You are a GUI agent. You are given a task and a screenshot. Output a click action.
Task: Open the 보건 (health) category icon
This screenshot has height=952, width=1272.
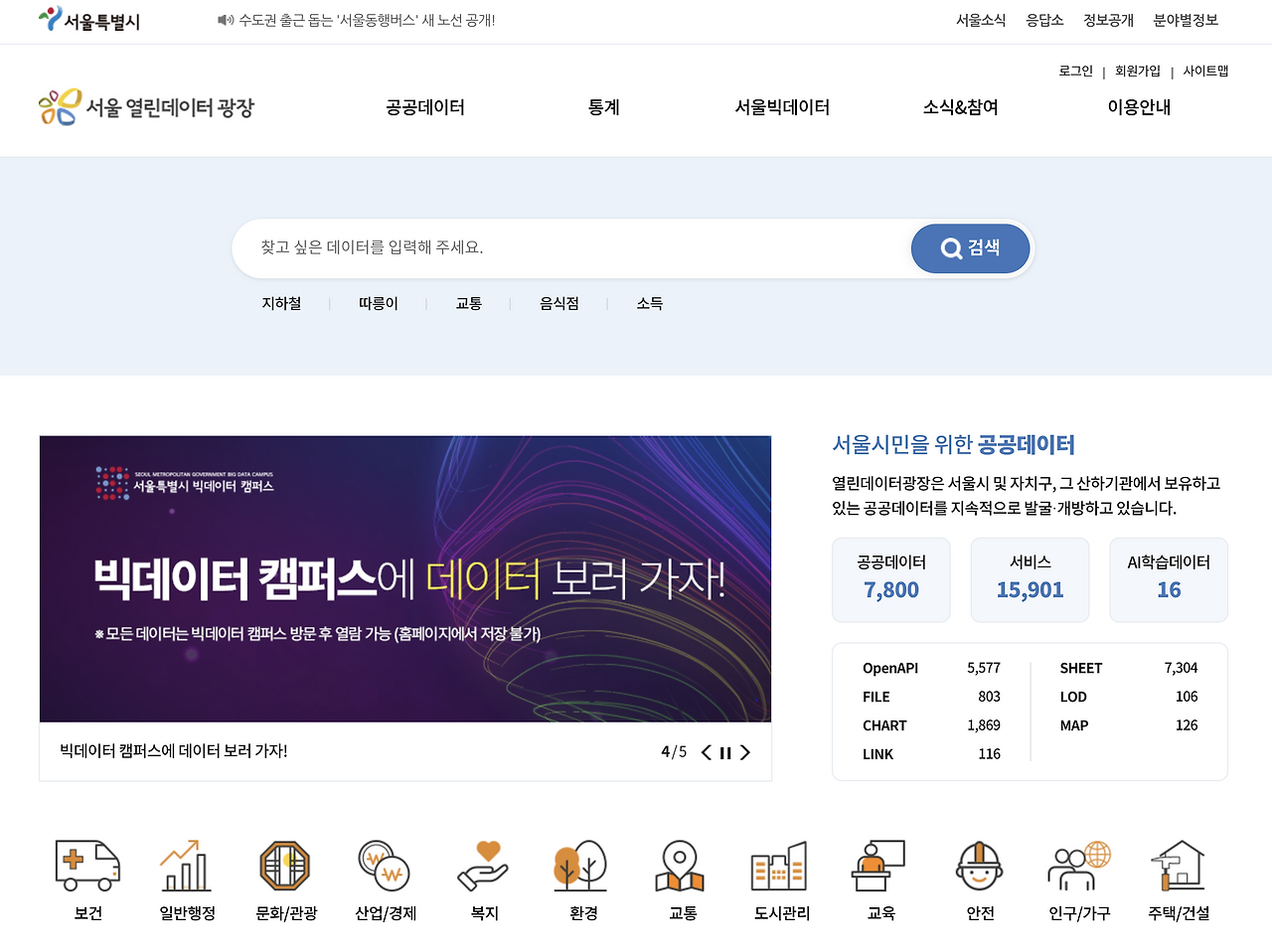tap(86, 865)
